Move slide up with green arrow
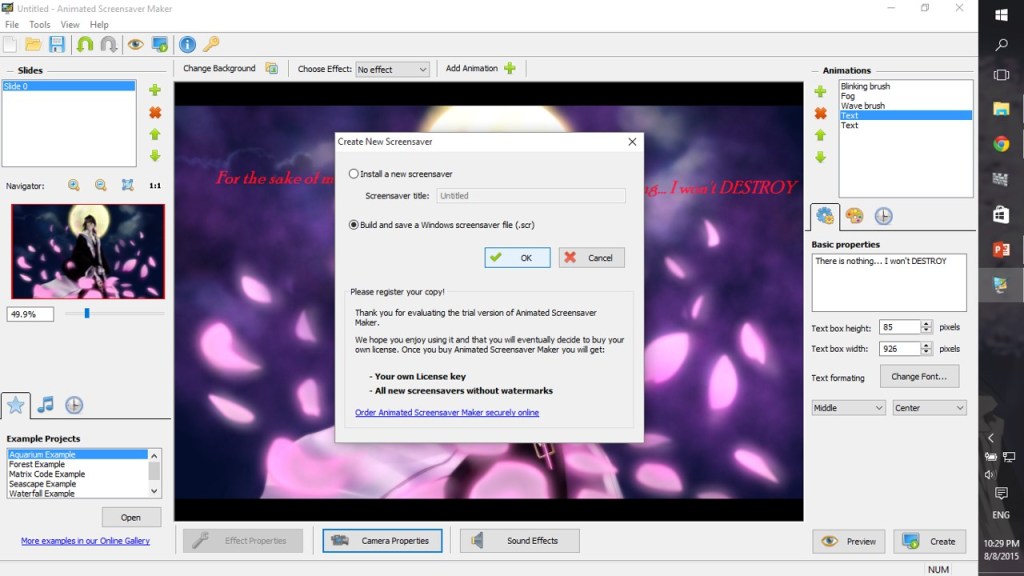Viewport: 1024px width, 576px height. pos(155,134)
